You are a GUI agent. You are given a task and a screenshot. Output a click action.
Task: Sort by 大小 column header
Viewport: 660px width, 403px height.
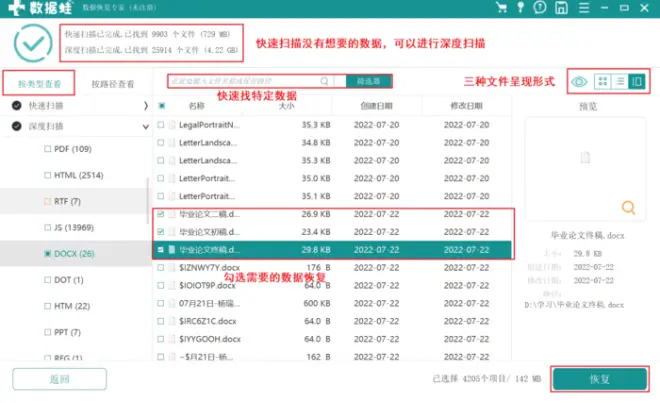[x=287, y=106]
